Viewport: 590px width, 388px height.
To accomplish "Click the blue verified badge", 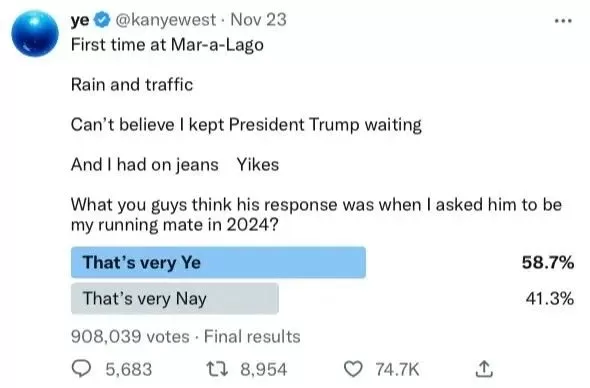I will click(x=102, y=20).
